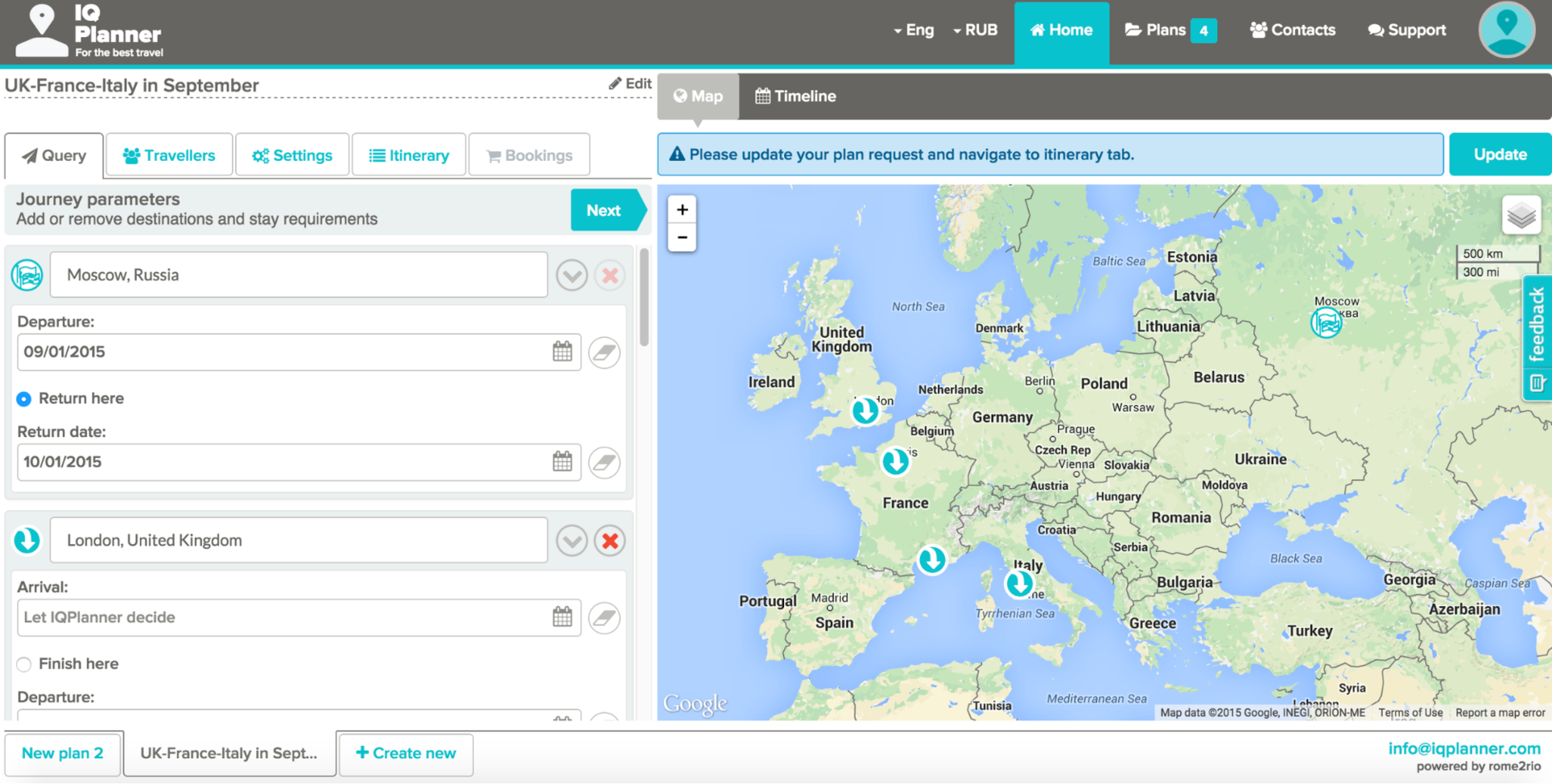
Task: Open the Eng language dropdown
Action: coord(913,30)
